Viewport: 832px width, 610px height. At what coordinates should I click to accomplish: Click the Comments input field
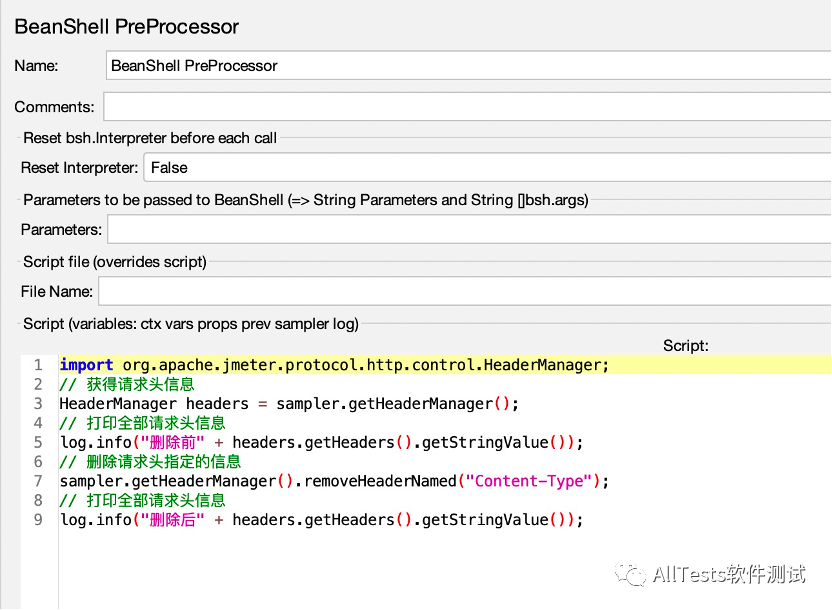(467, 107)
